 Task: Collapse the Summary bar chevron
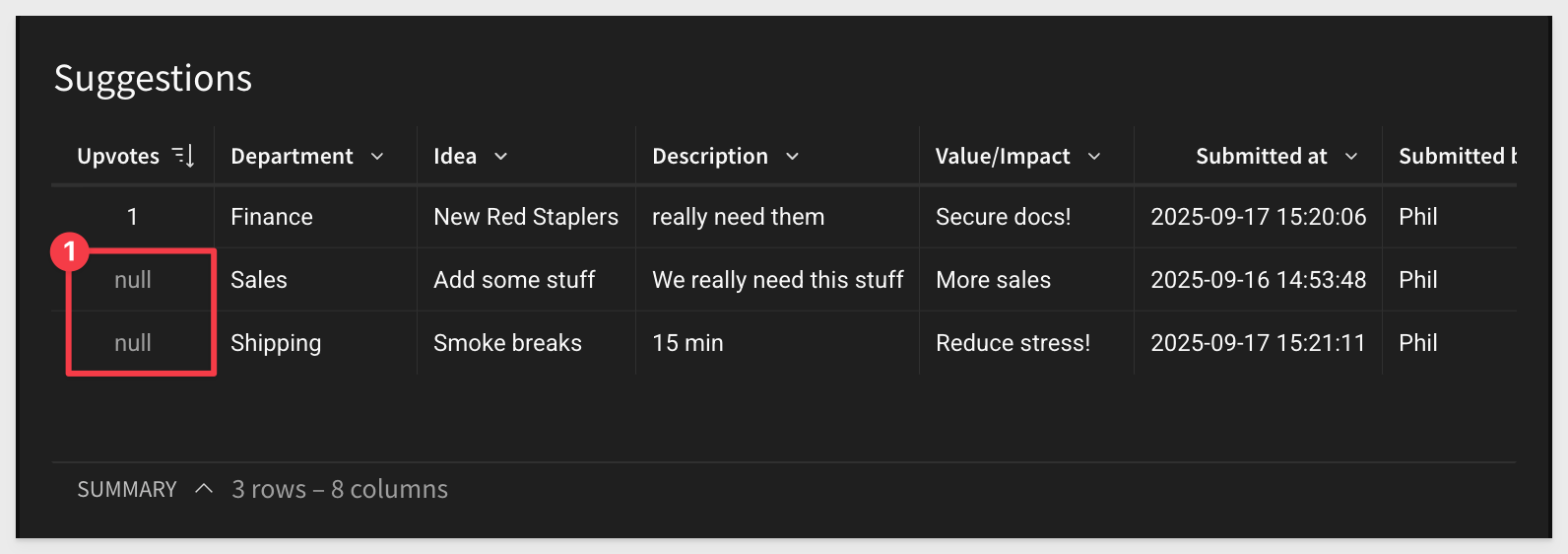[x=204, y=489]
